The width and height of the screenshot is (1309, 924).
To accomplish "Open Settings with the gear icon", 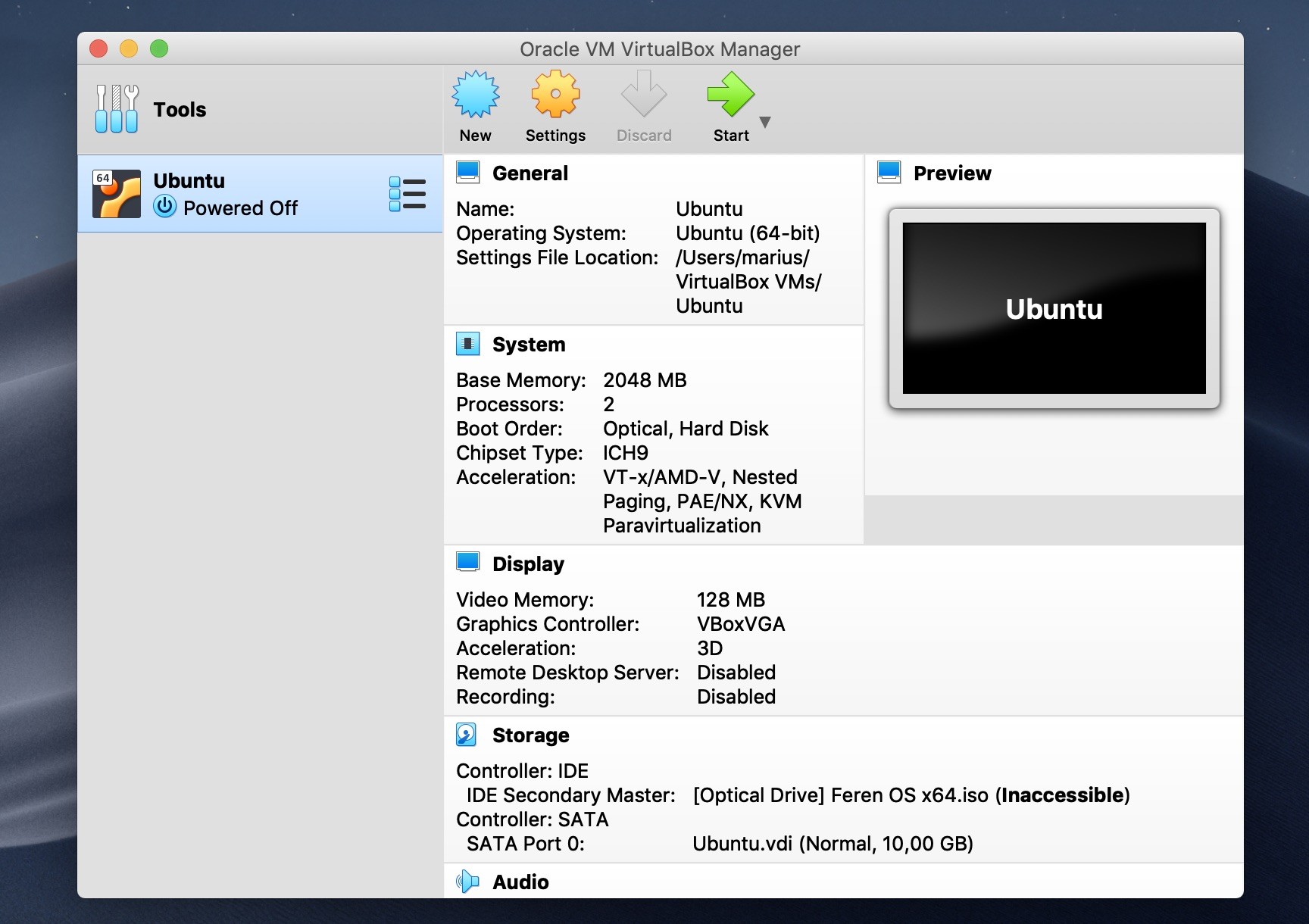I will [x=555, y=95].
